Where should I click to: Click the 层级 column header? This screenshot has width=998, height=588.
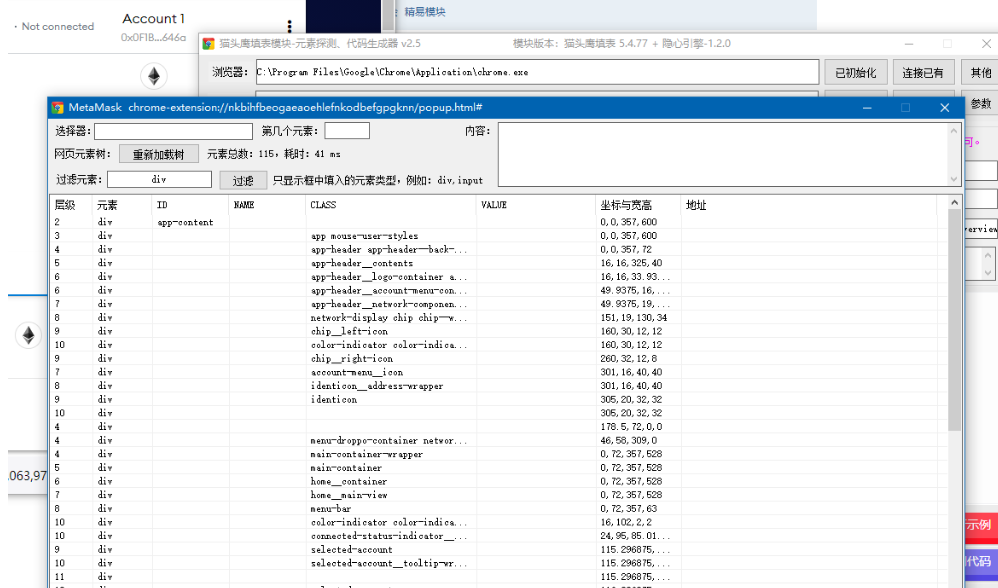click(71, 205)
